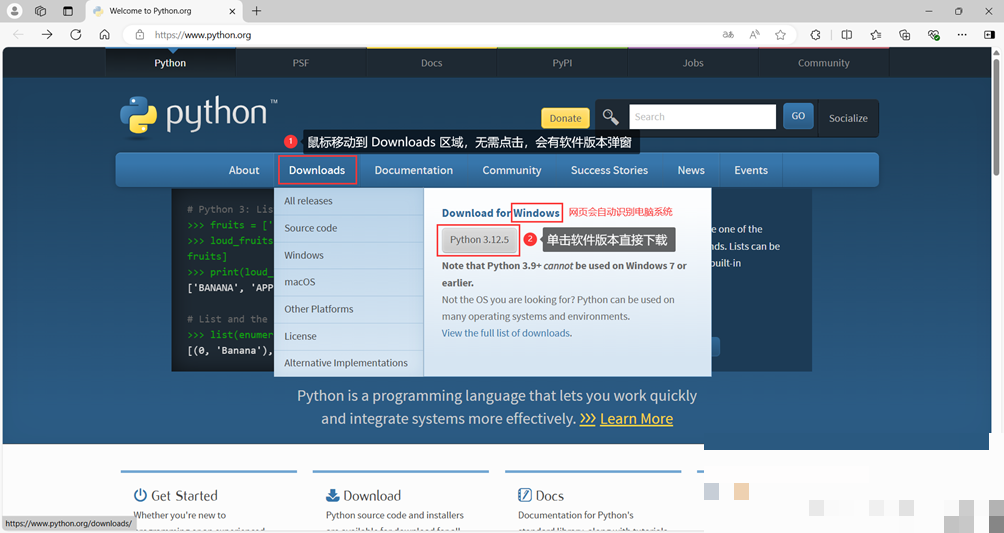Open the Documentation navigation menu
The height and width of the screenshot is (533, 1004).
tap(414, 170)
